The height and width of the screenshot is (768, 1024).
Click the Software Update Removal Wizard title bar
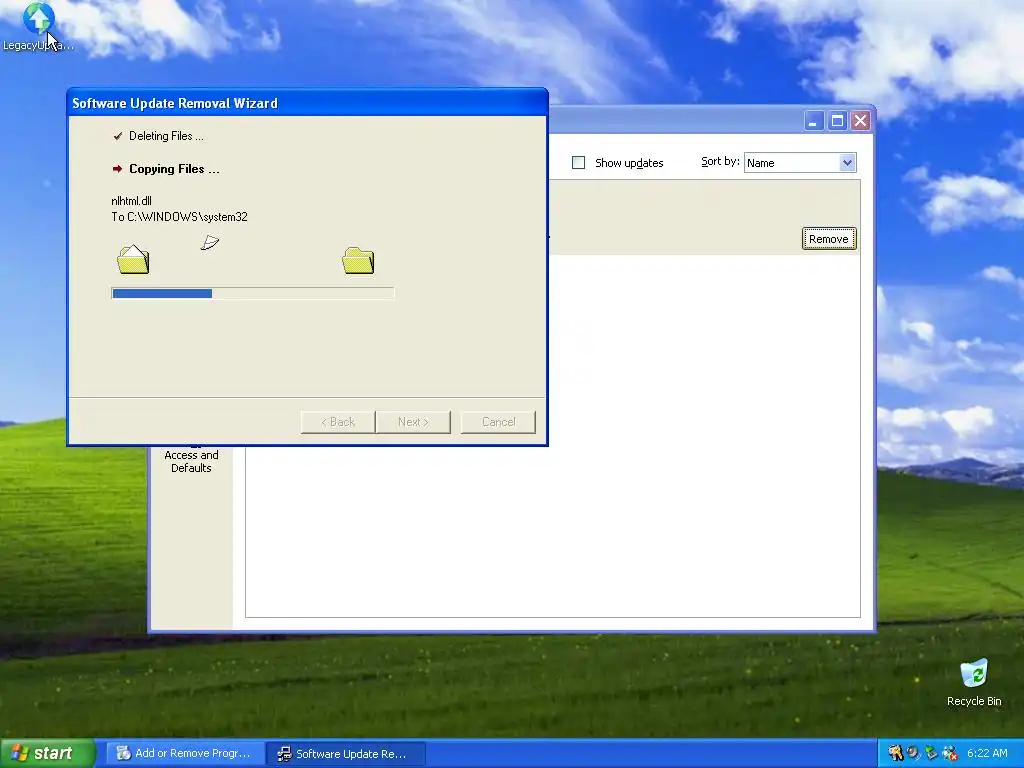coord(307,103)
